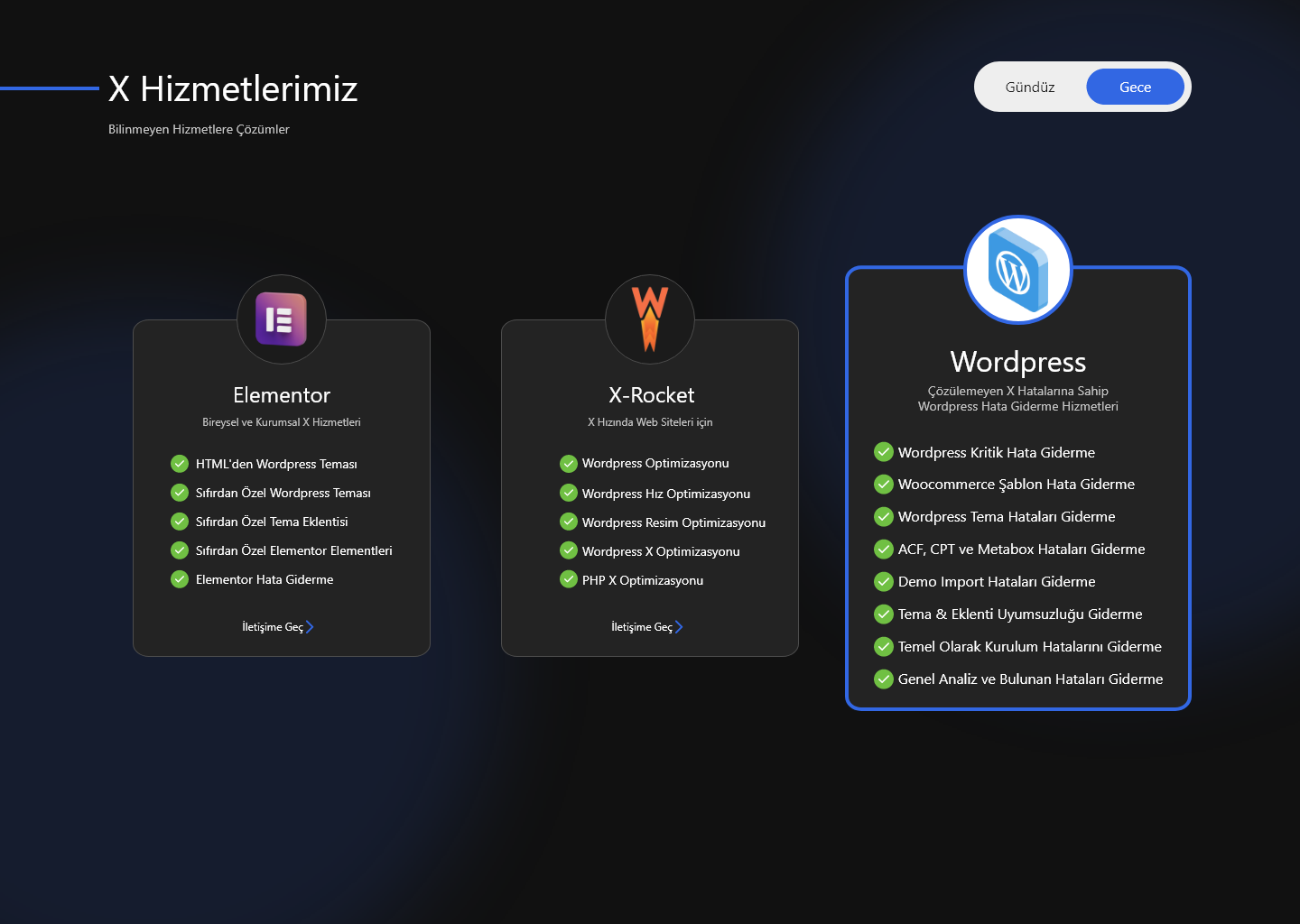Image resolution: width=1300 pixels, height=924 pixels.
Task: Click Wordpress Resim Optimizasyonu list item
Action: pyautogui.click(x=673, y=522)
